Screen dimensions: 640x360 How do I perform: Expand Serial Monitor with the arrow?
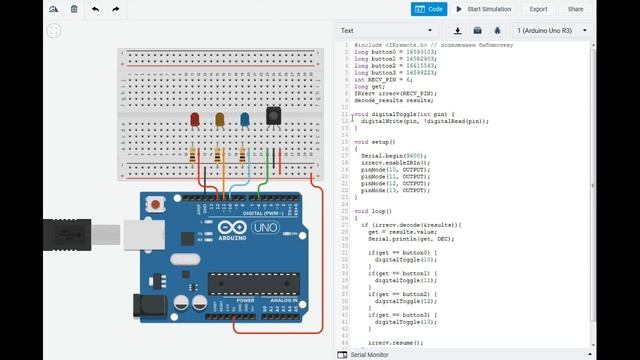590,355
